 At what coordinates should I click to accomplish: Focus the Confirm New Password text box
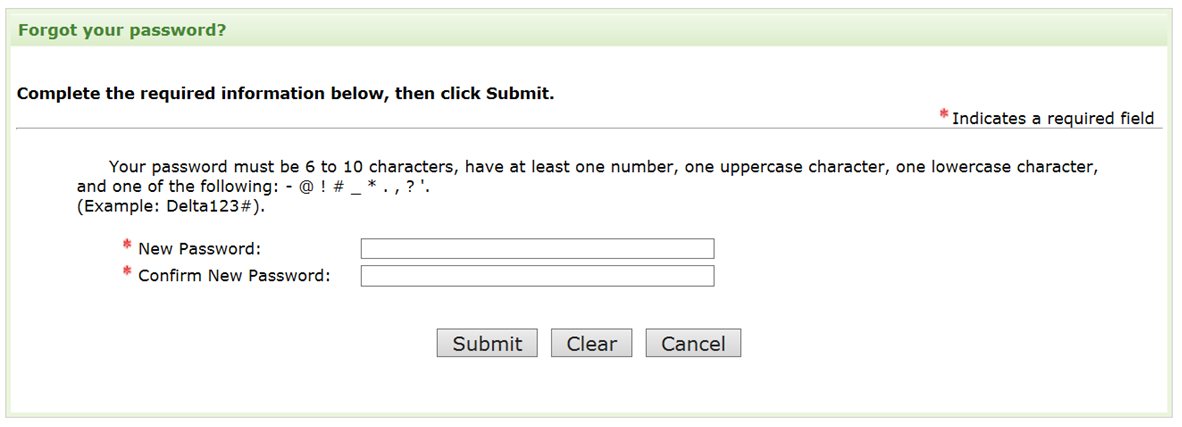coord(537,276)
